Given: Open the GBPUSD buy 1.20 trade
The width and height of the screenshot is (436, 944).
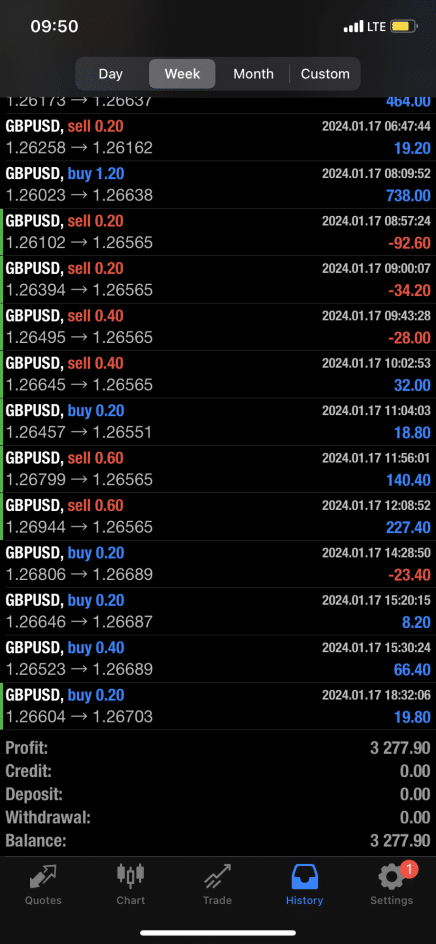Looking at the screenshot, I should tap(218, 185).
